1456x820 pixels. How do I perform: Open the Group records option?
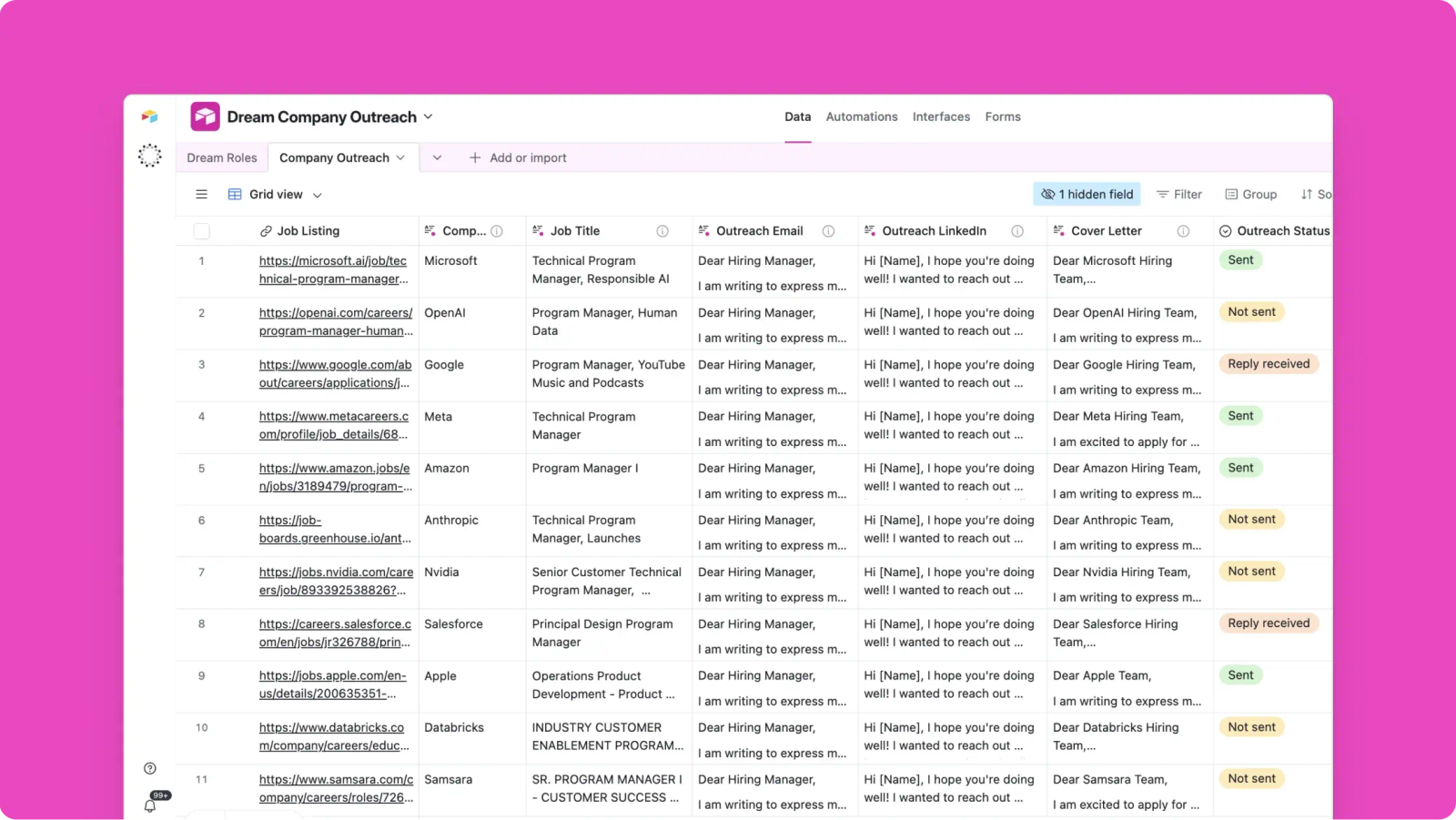coord(1251,194)
